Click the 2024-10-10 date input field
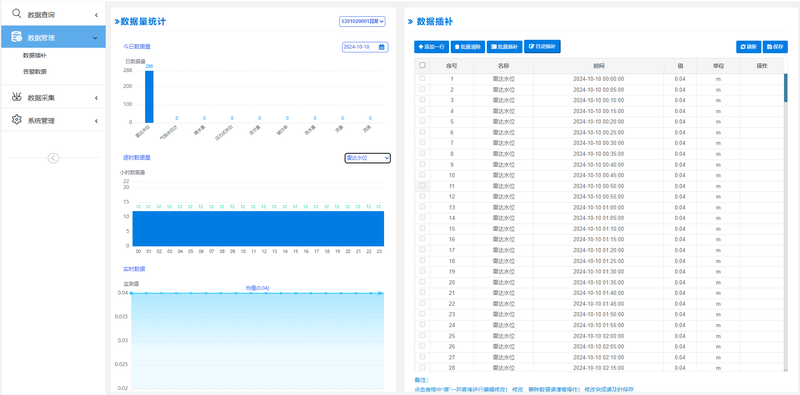 [x=365, y=47]
